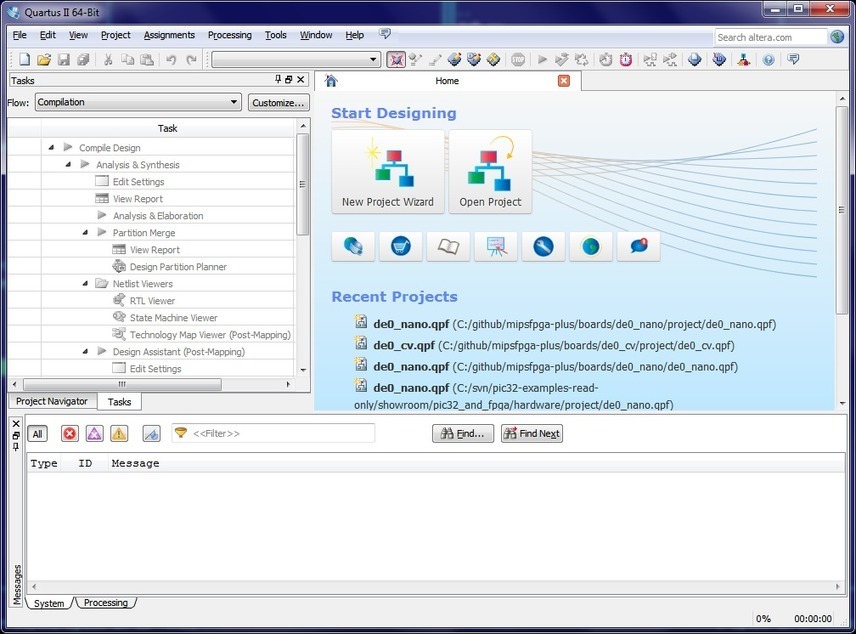Screen dimensions: 856x634
Task: Close the Home tab
Action: 564,81
